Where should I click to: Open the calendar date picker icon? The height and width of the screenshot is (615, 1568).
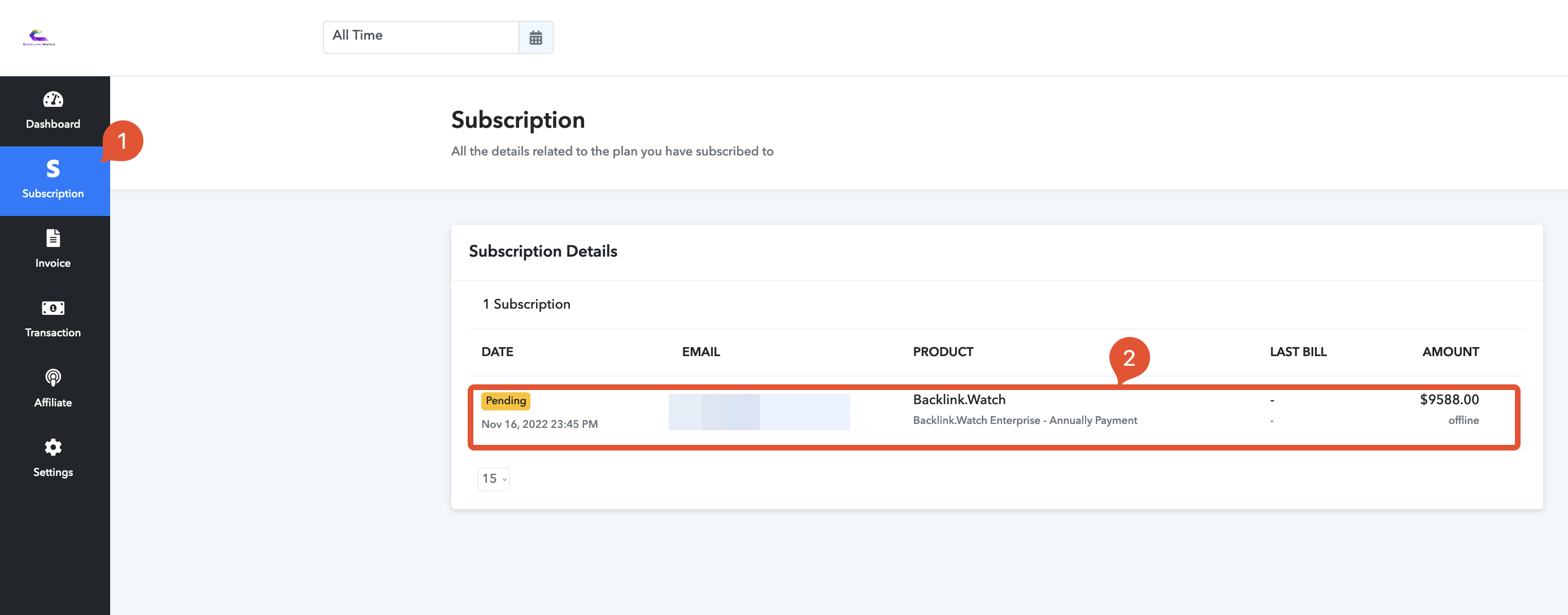click(x=535, y=38)
